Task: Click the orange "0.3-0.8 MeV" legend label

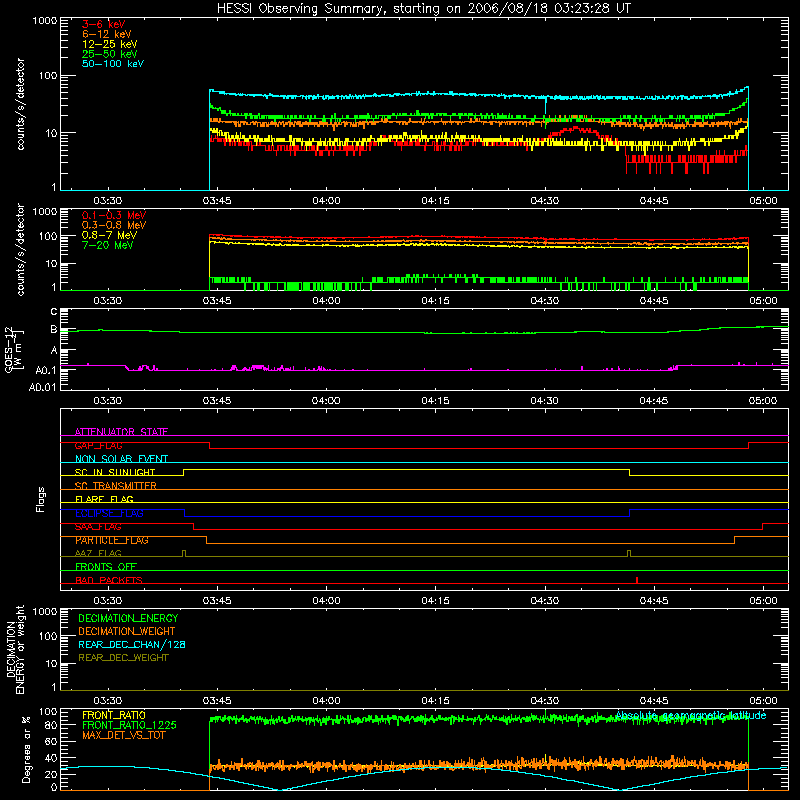Action: [114, 225]
